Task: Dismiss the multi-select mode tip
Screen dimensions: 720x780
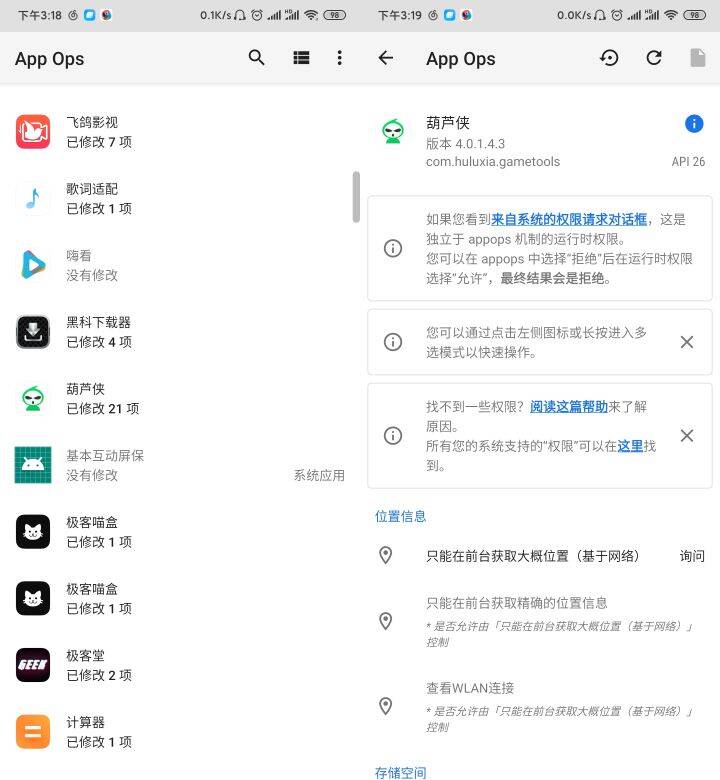Action: (x=687, y=342)
